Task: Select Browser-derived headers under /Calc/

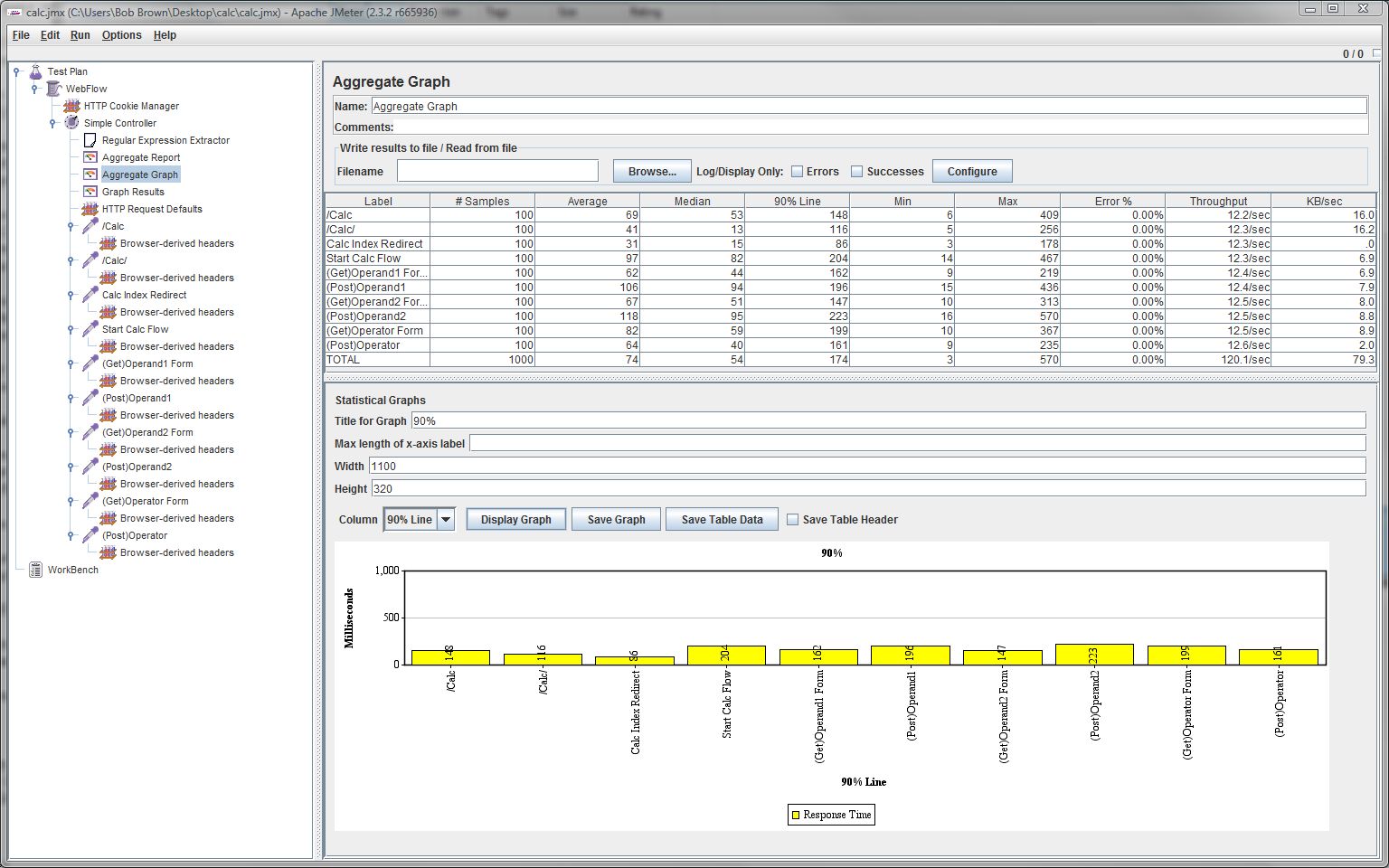Action: [x=177, y=278]
